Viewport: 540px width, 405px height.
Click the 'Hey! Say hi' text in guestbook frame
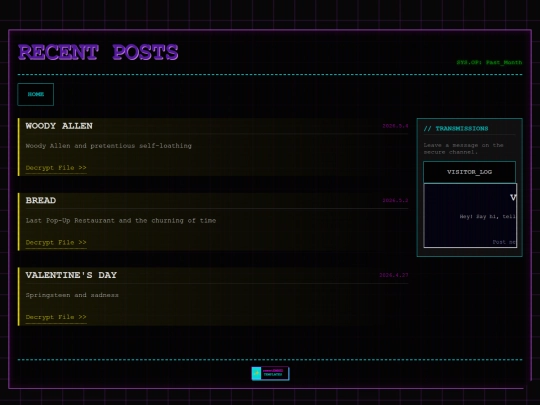(487, 217)
